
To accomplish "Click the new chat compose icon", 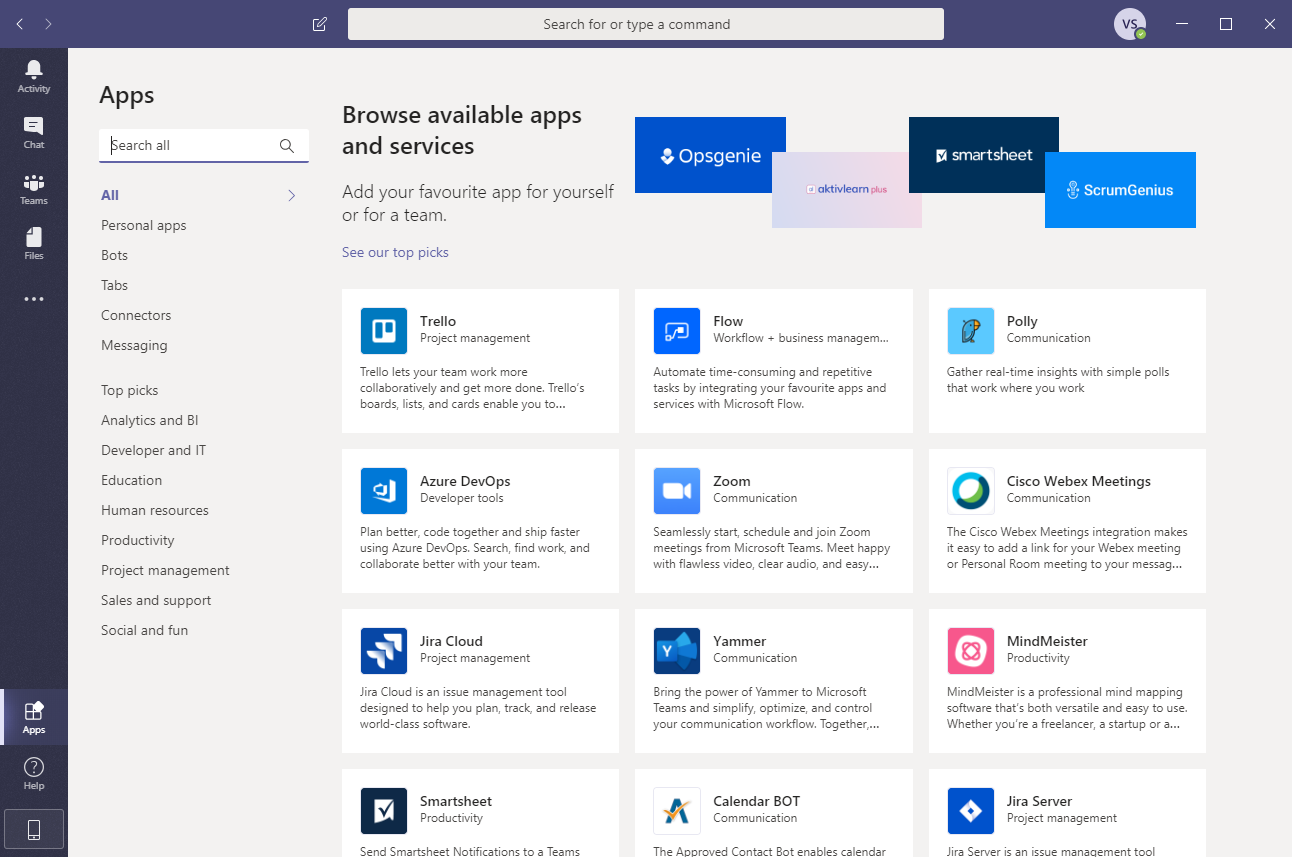I will pos(320,24).
